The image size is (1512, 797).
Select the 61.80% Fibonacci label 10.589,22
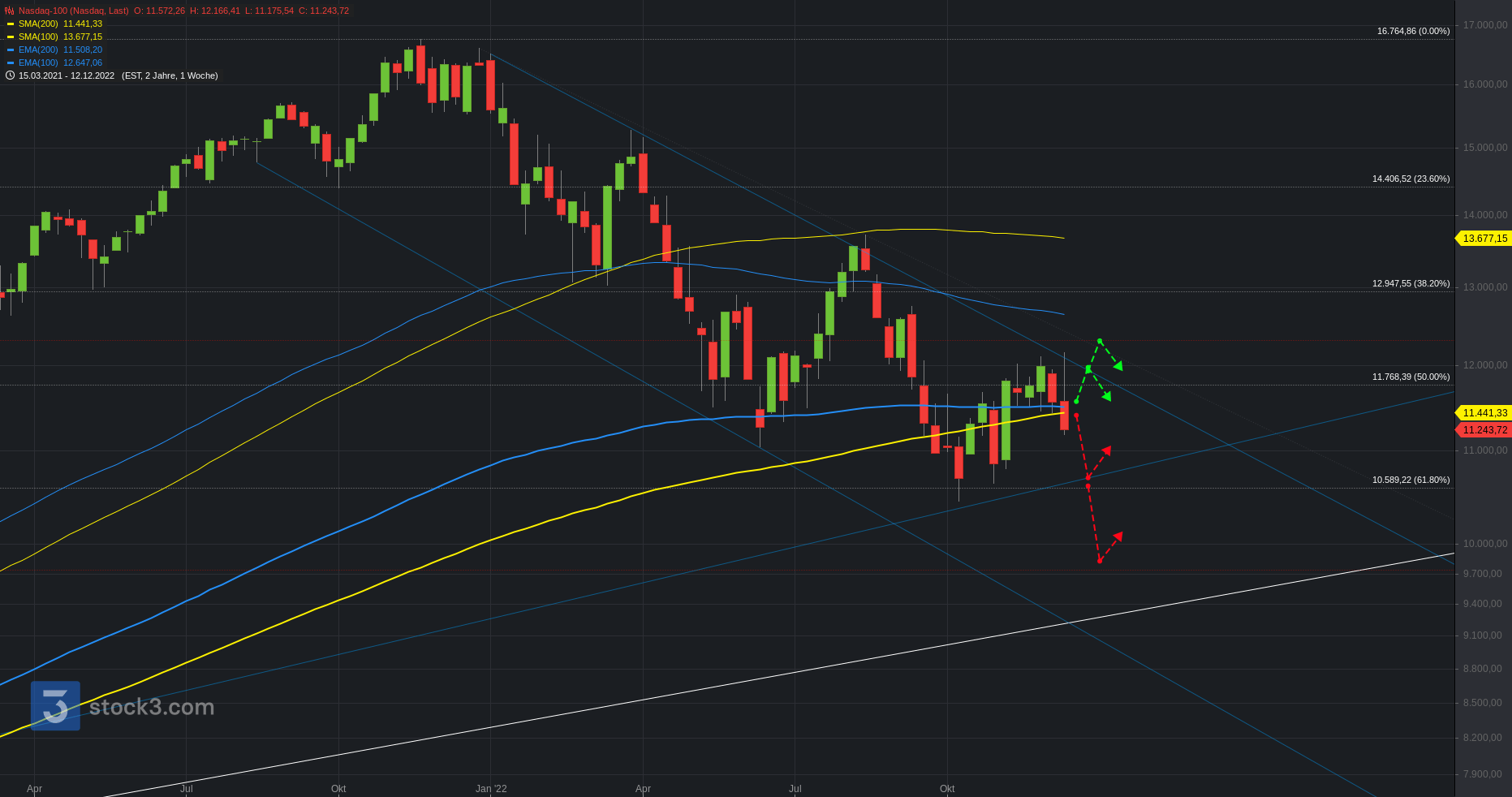click(1410, 480)
